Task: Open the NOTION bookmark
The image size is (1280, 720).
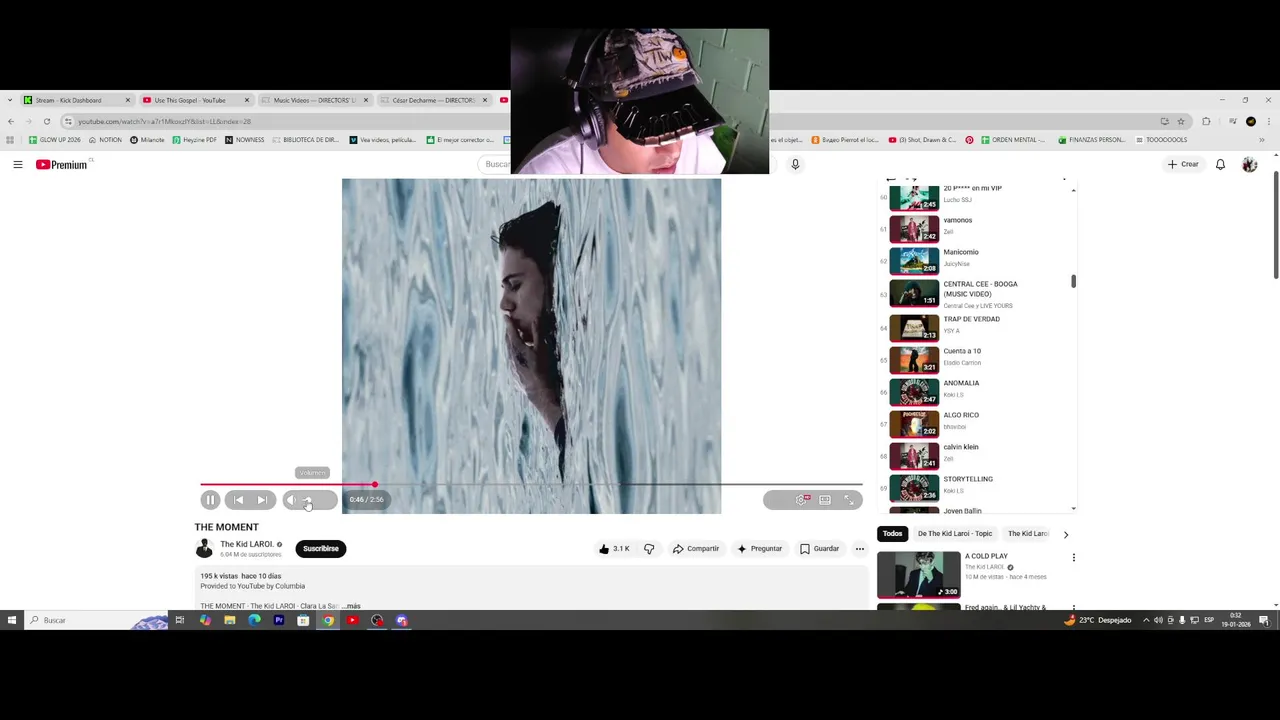Action: click(105, 140)
